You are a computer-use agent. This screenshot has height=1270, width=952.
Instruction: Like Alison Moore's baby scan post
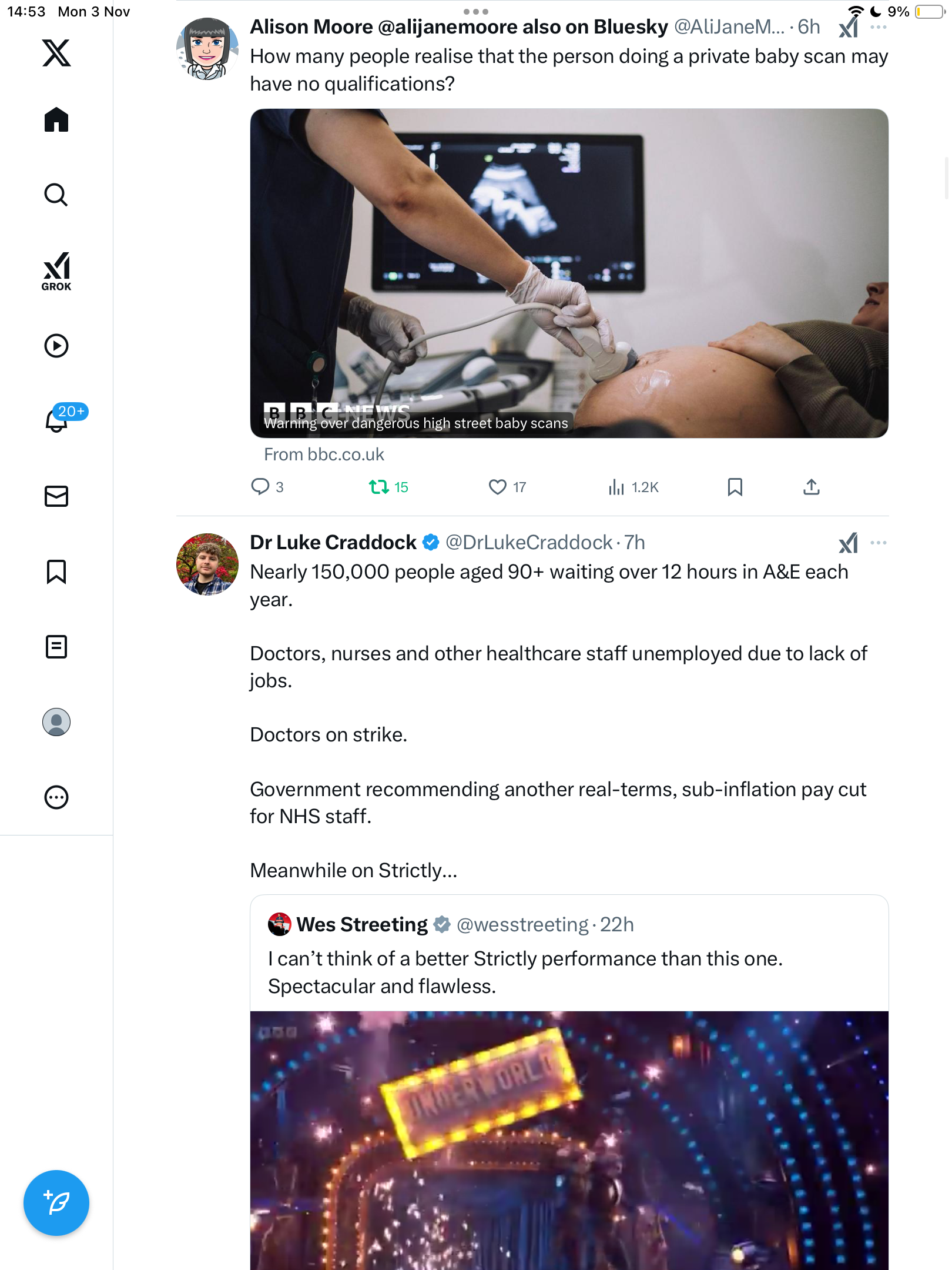tap(498, 487)
